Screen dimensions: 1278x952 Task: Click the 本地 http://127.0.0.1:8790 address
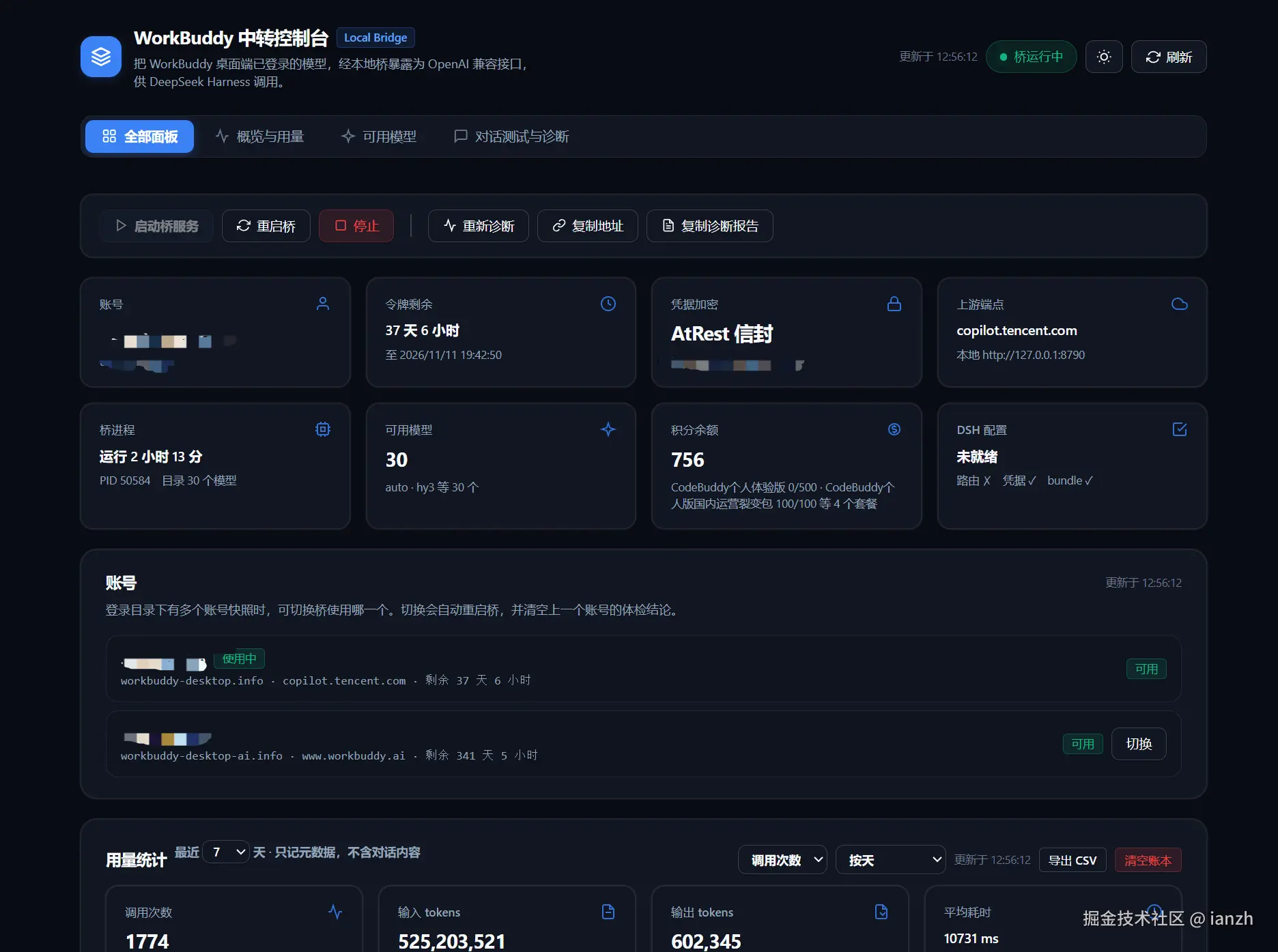pos(1021,355)
